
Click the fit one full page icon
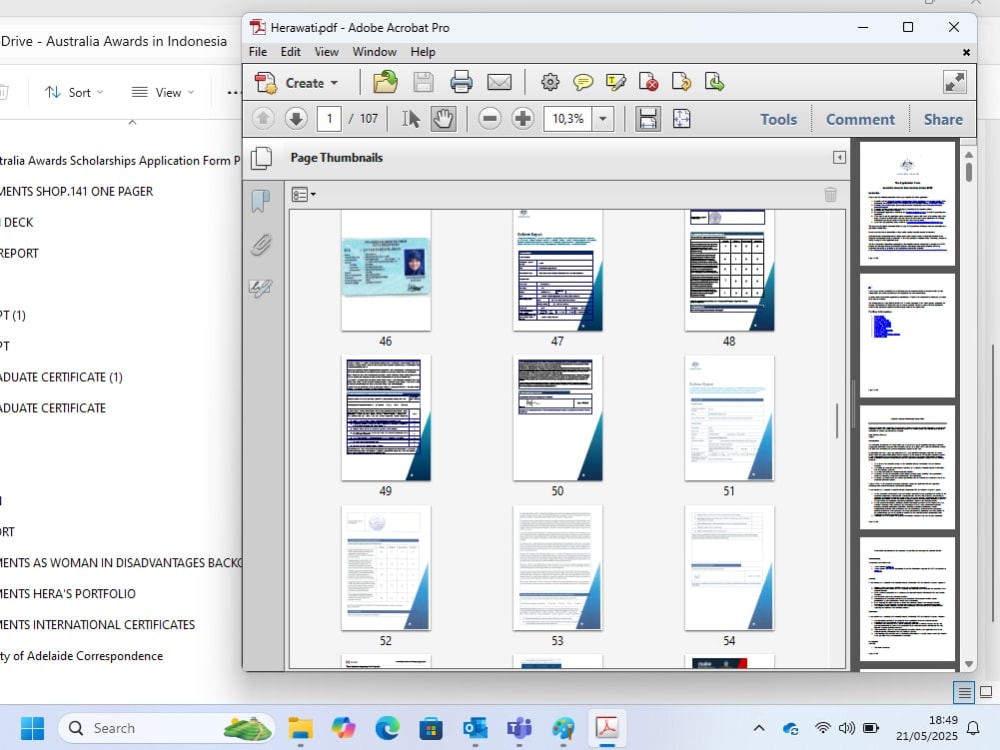click(x=681, y=119)
